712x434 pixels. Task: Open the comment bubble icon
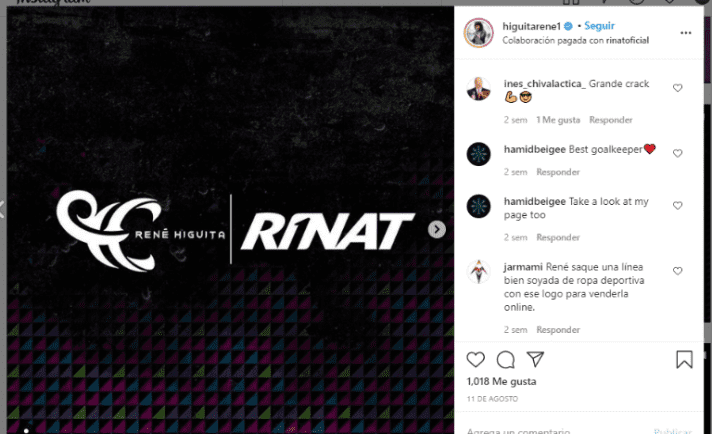click(x=505, y=360)
